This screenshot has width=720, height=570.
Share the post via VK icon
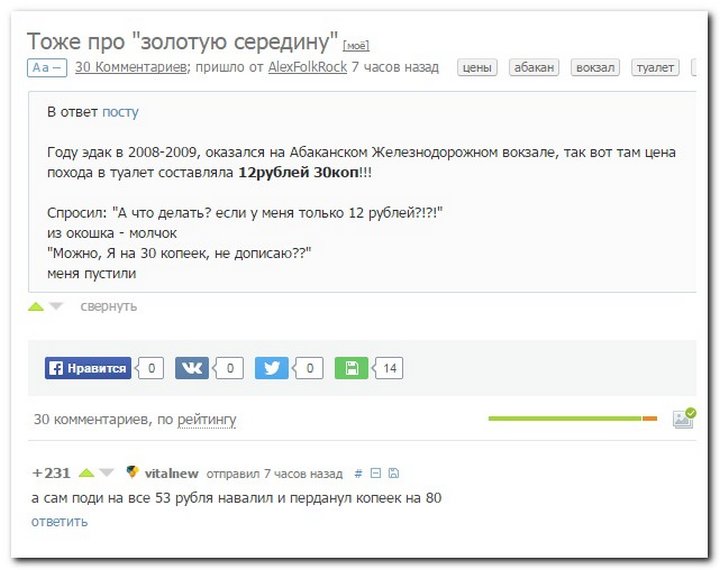(x=192, y=368)
